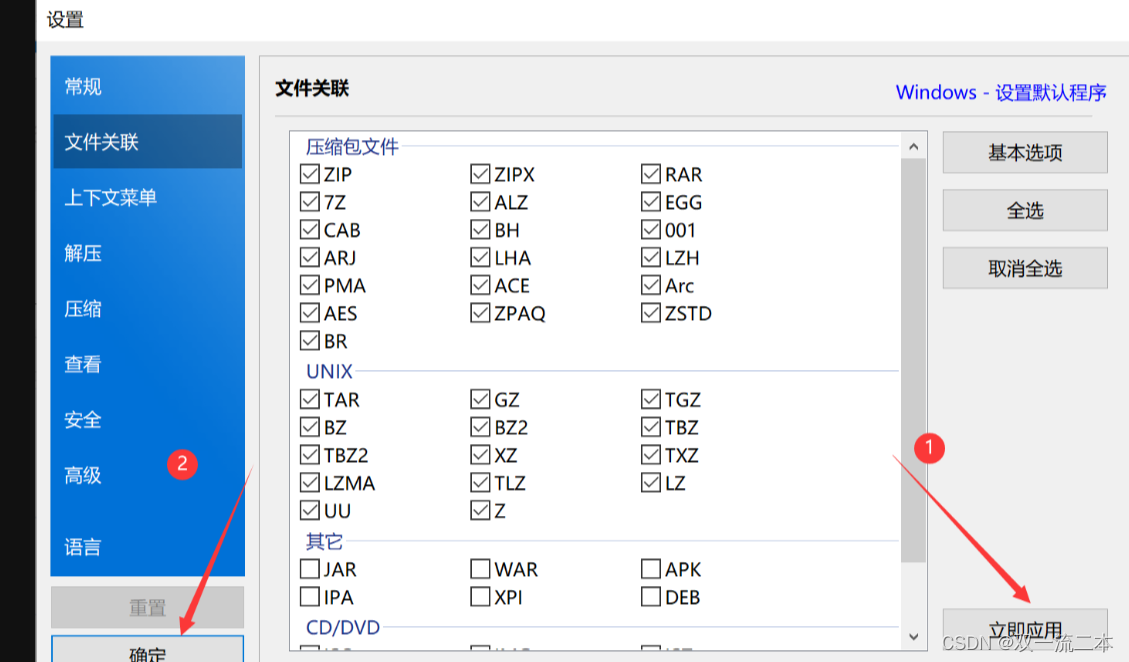Toggle the AES checkbox
The height and width of the screenshot is (662, 1129).
310,313
